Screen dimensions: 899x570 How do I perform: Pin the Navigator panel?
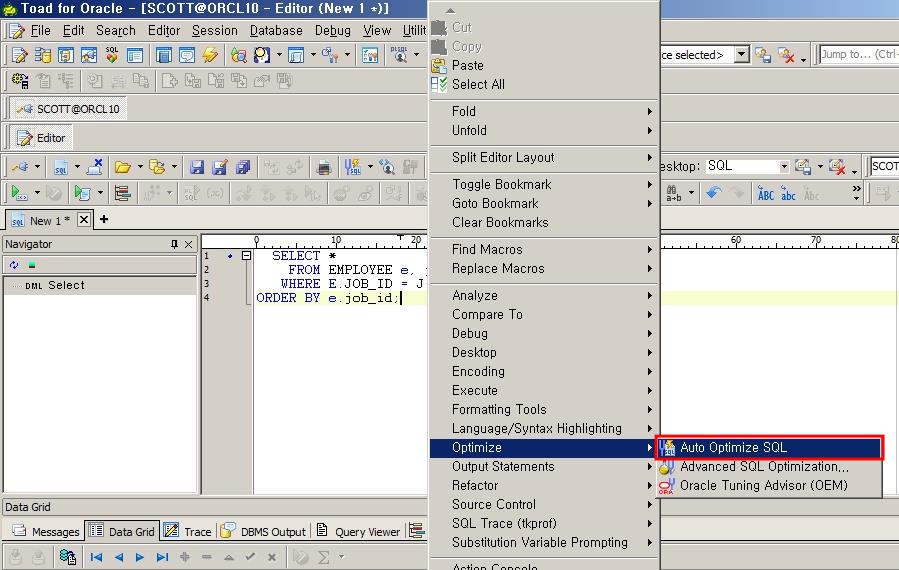(174, 244)
